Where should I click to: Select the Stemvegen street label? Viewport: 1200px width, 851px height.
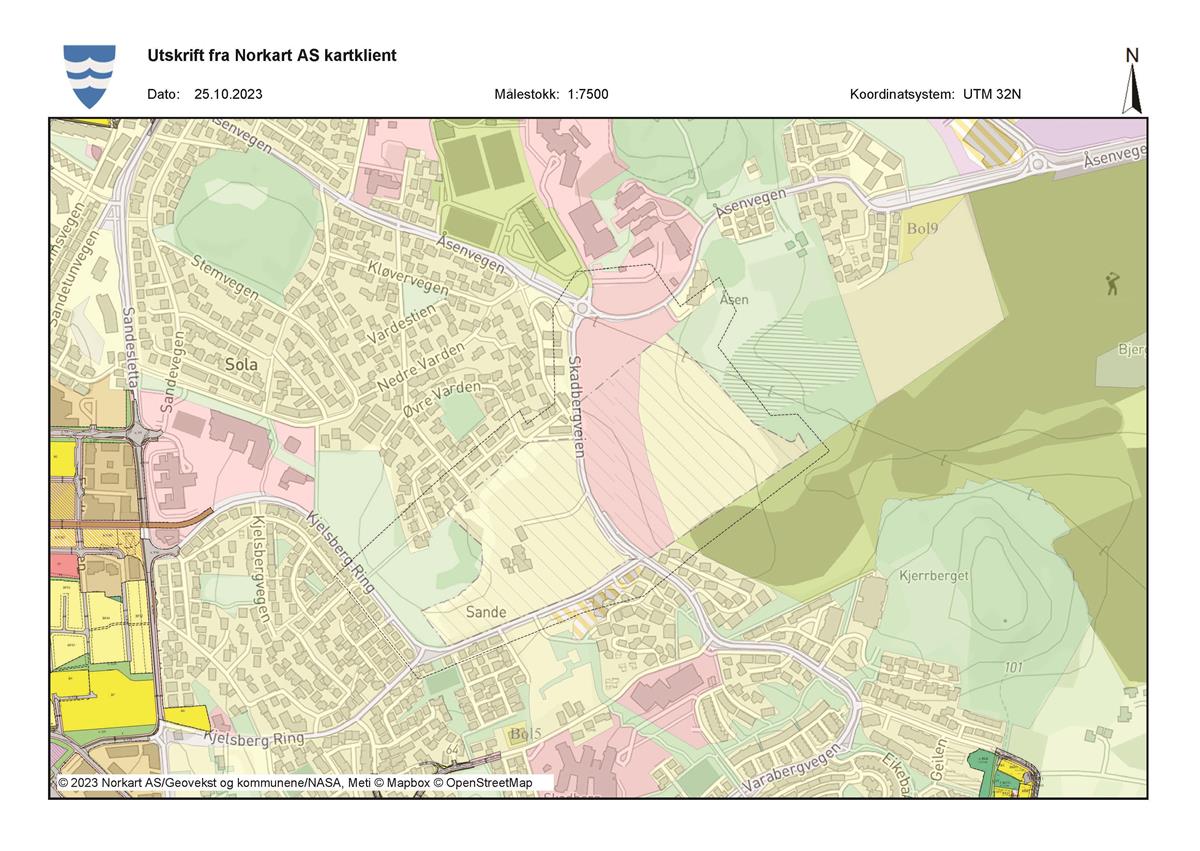point(226,278)
